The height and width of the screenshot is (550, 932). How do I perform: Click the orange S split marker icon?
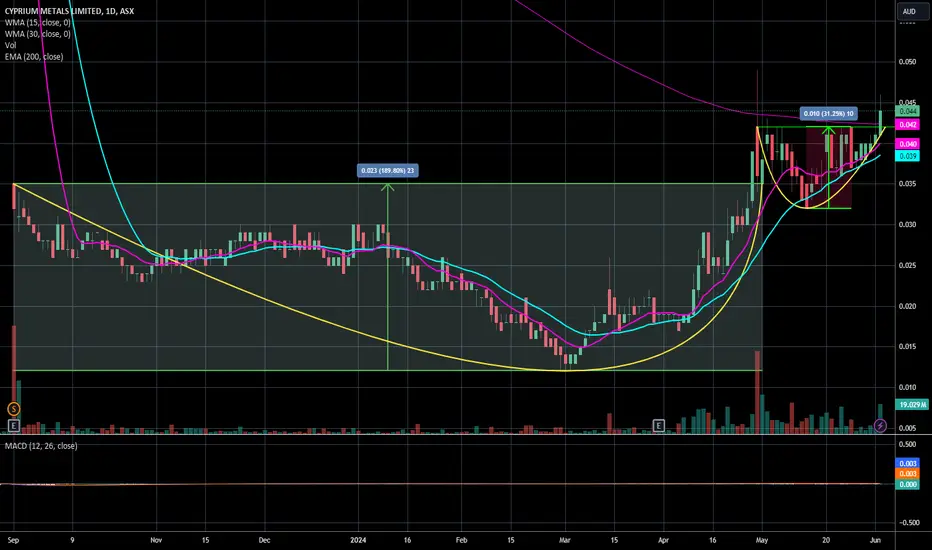[14, 408]
